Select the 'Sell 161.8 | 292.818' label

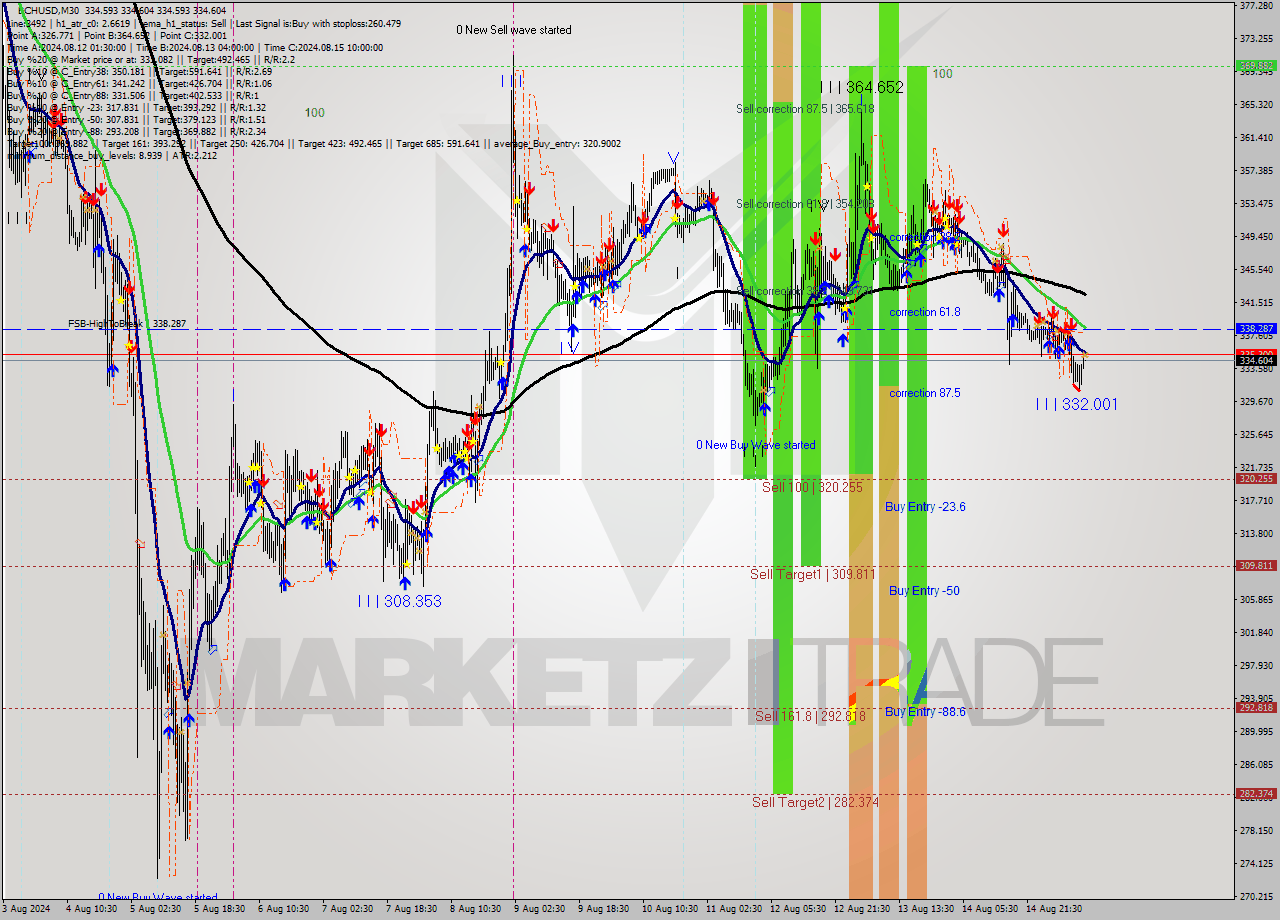pos(810,716)
